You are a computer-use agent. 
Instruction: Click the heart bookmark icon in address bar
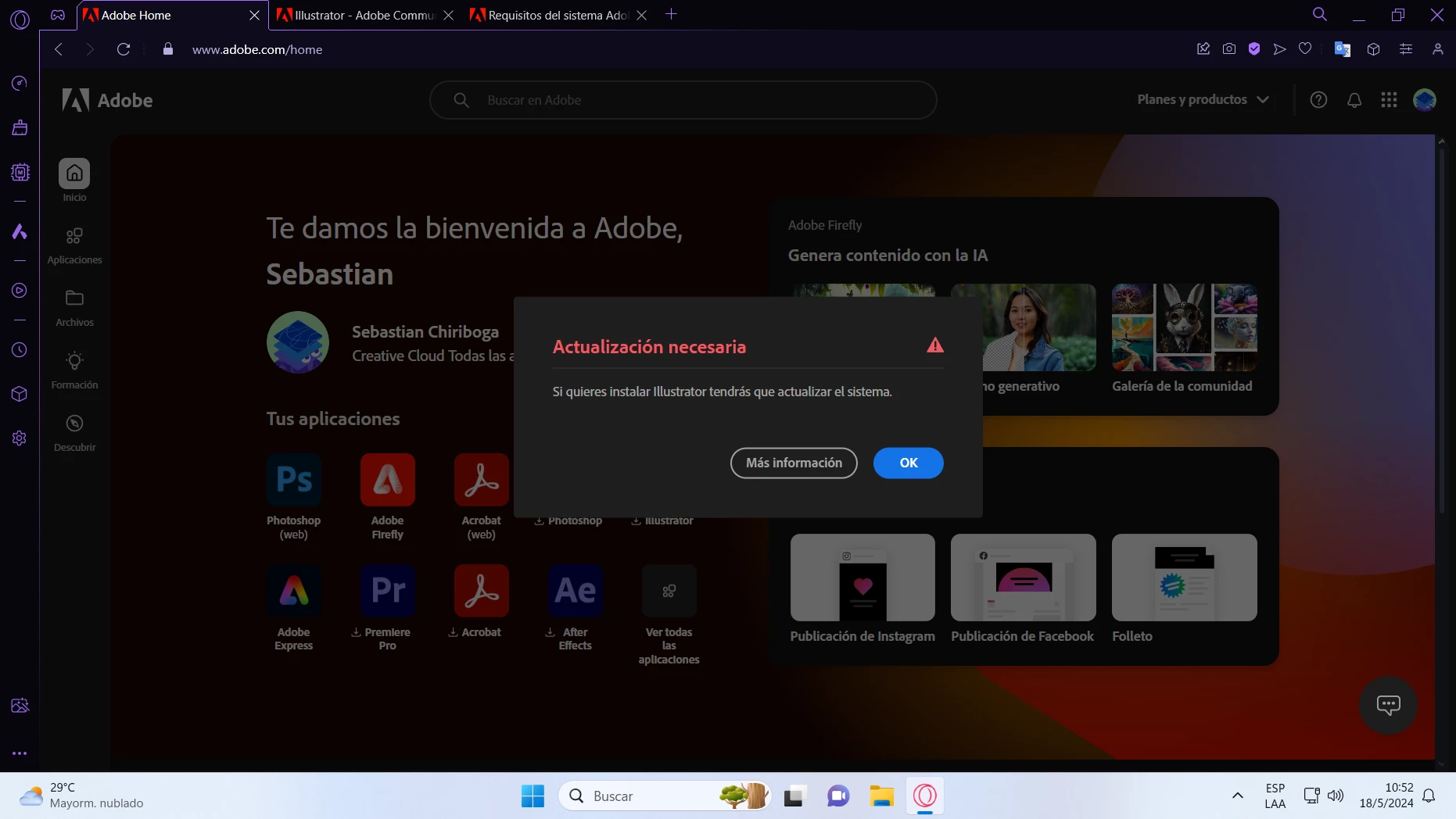pos(1305,49)
